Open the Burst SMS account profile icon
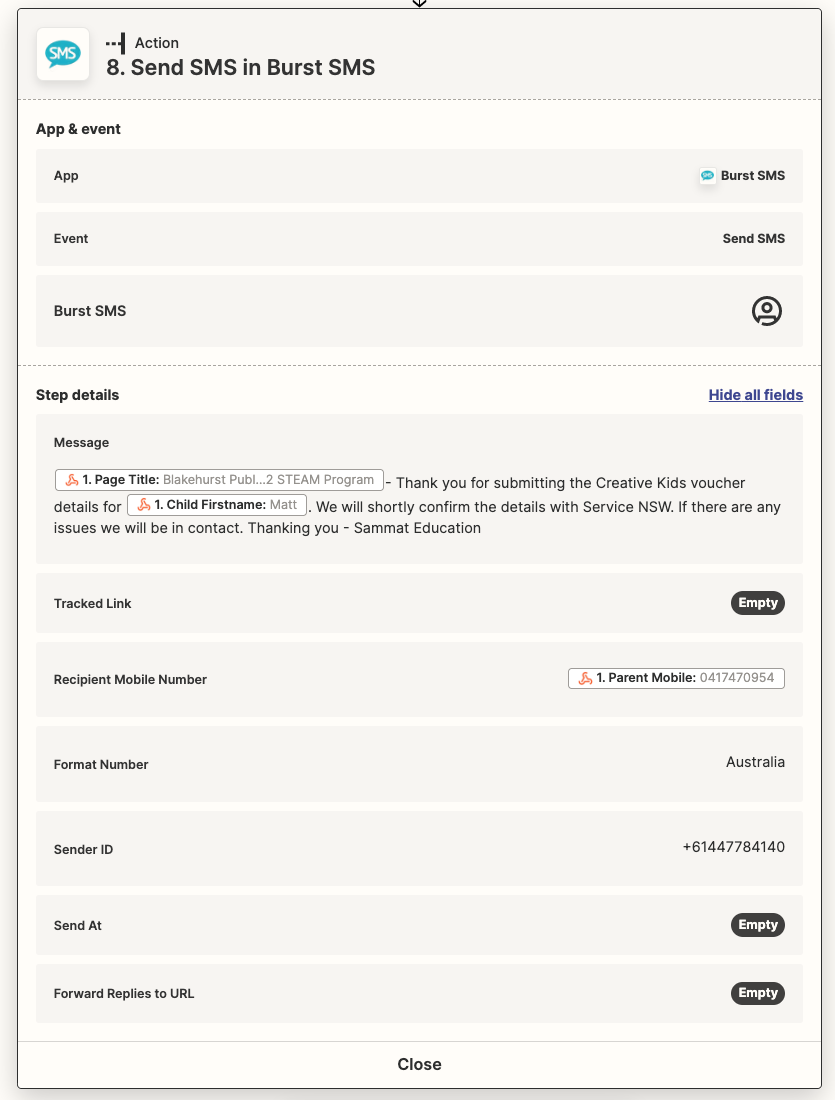835x1100 pixels. [767, 311]
